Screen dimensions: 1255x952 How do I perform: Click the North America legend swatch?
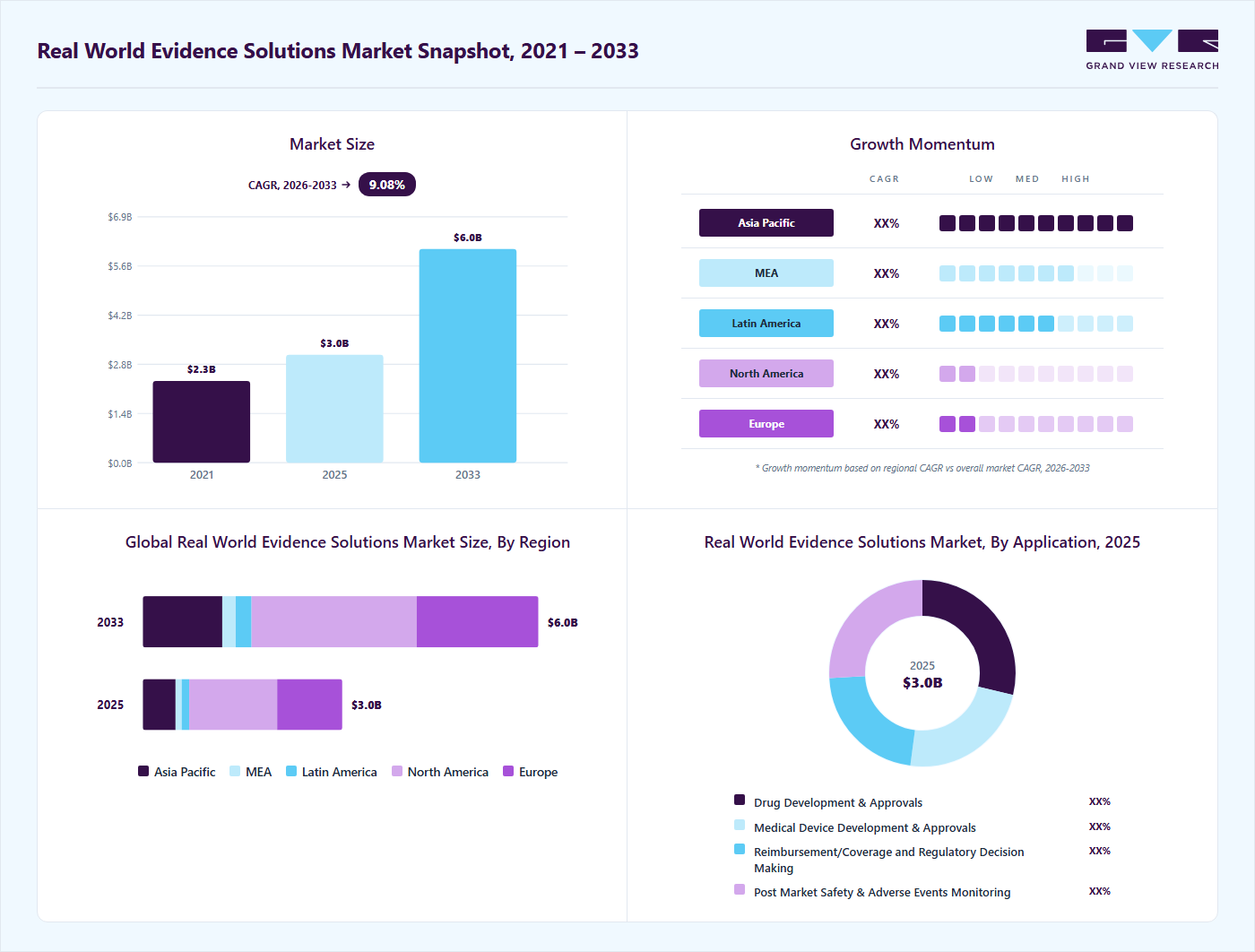(x=397, y=771)
